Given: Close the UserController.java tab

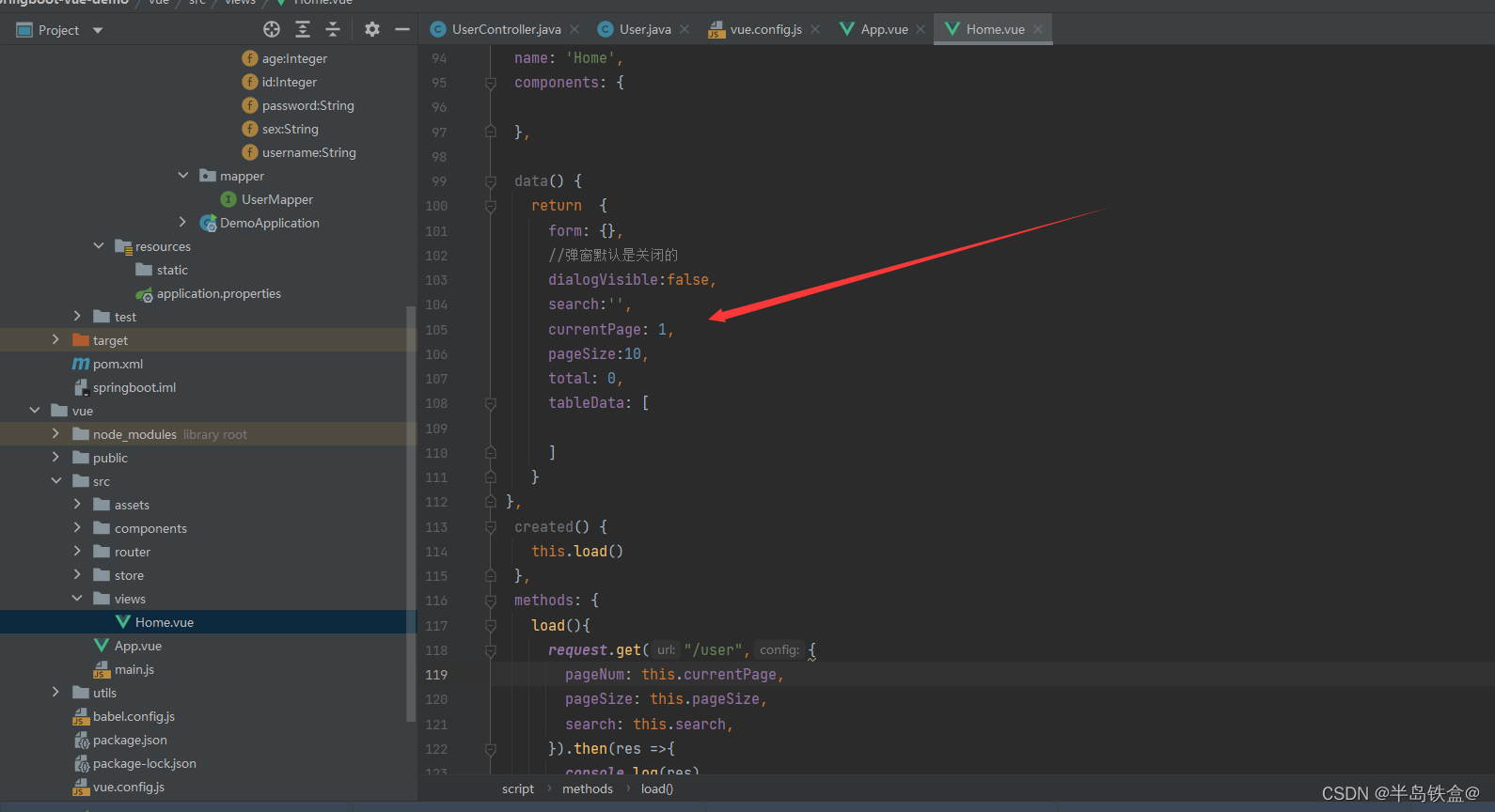Looking at the screenshot, I should click(x=574, y=29).
